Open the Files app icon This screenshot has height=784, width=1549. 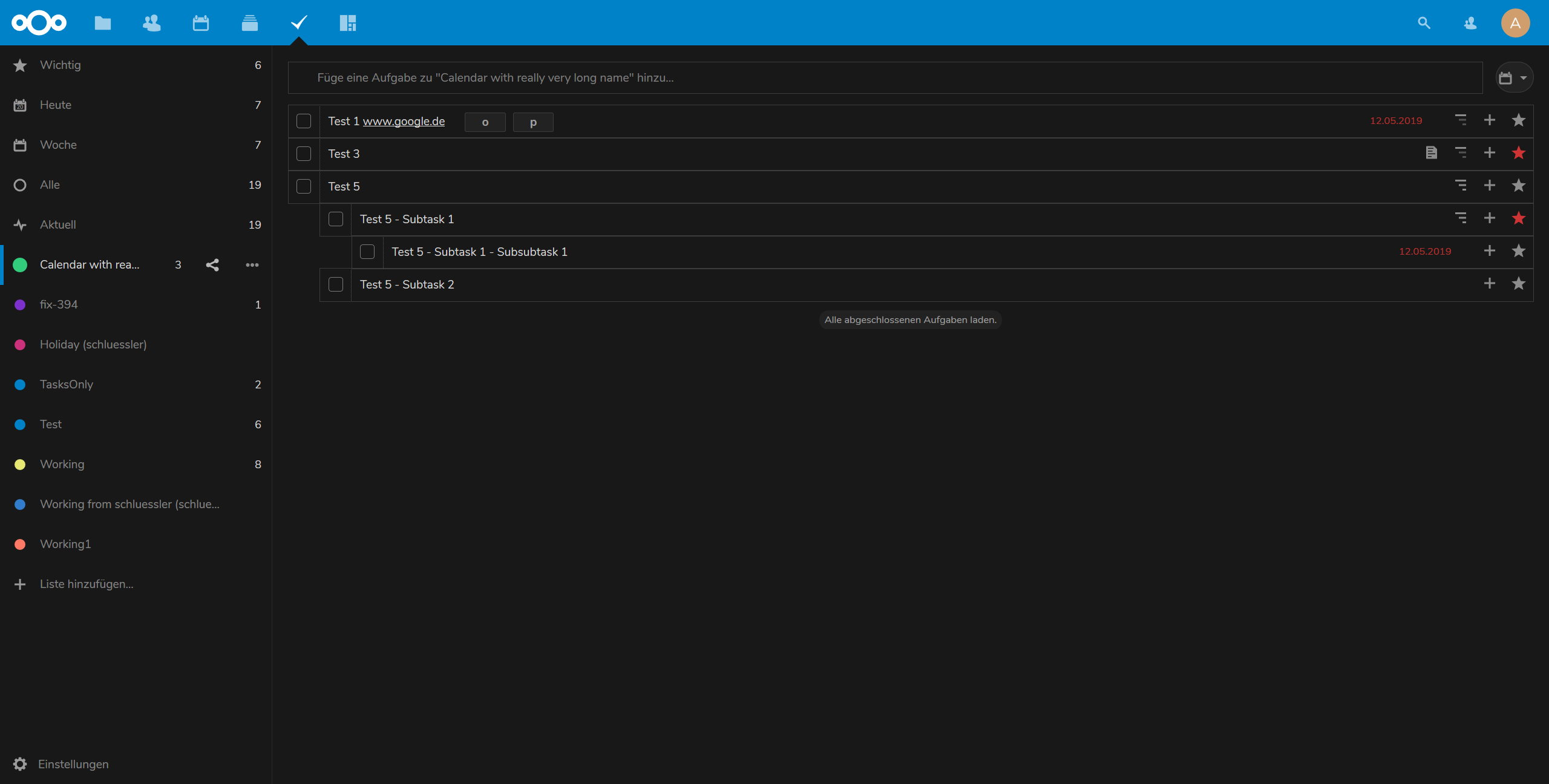103,23
